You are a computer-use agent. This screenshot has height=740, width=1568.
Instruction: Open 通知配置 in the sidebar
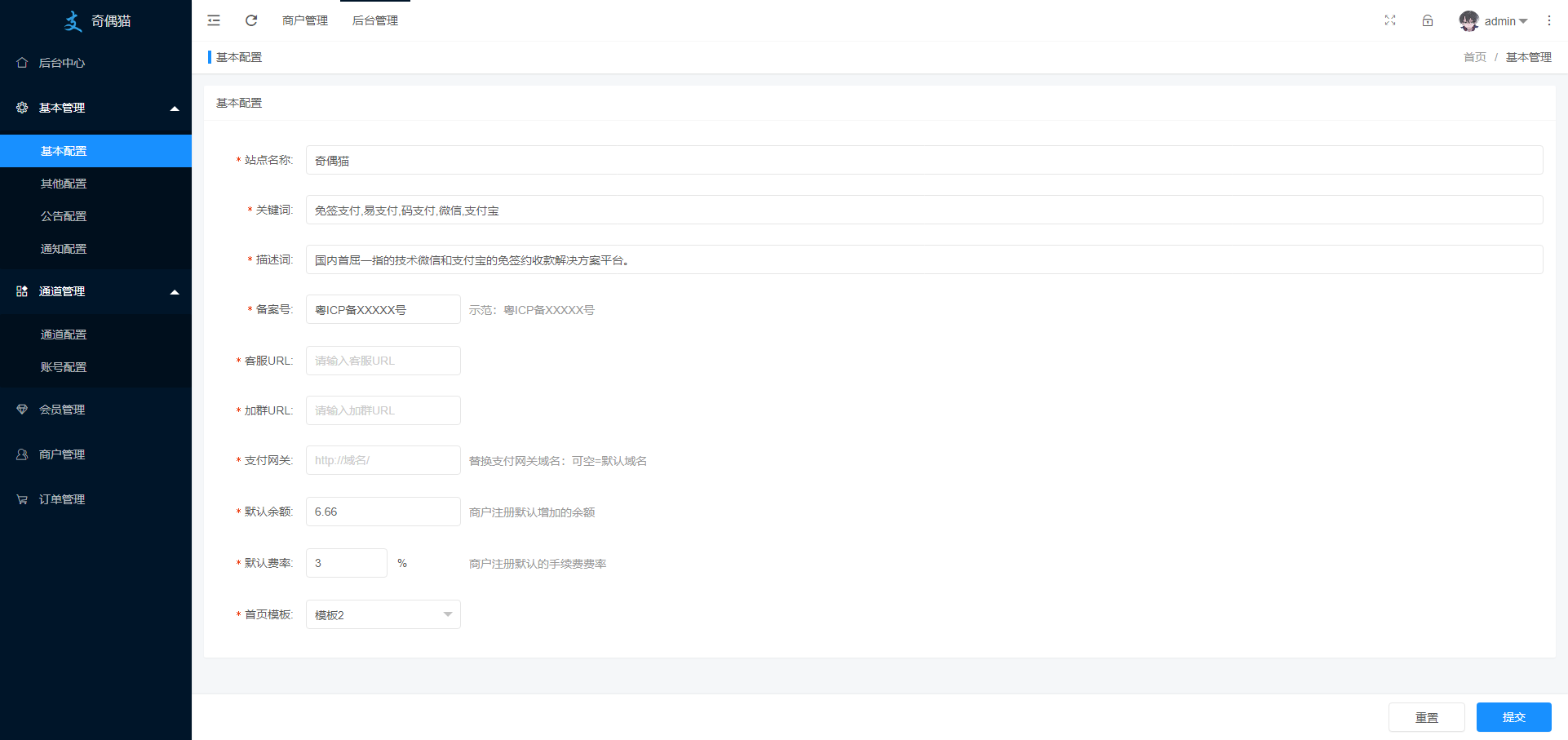95,249
